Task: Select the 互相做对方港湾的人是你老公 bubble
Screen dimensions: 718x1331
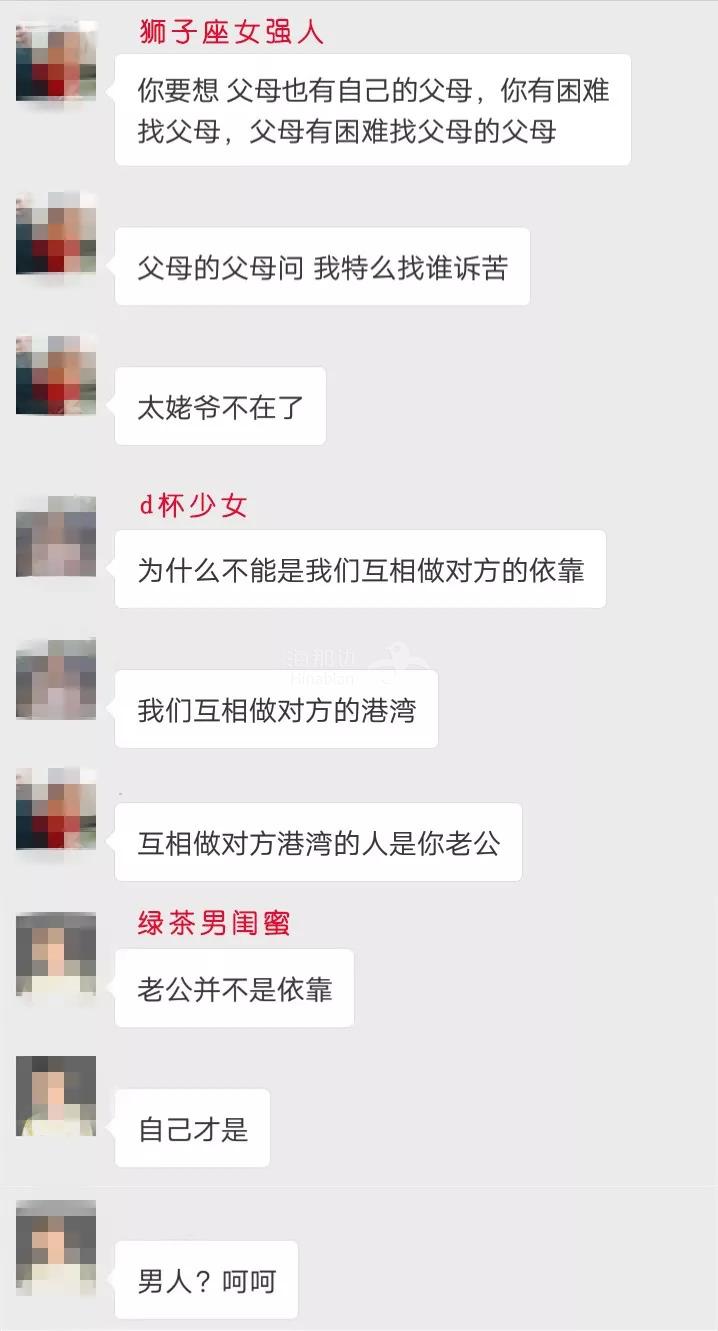Action: point(318,842)
